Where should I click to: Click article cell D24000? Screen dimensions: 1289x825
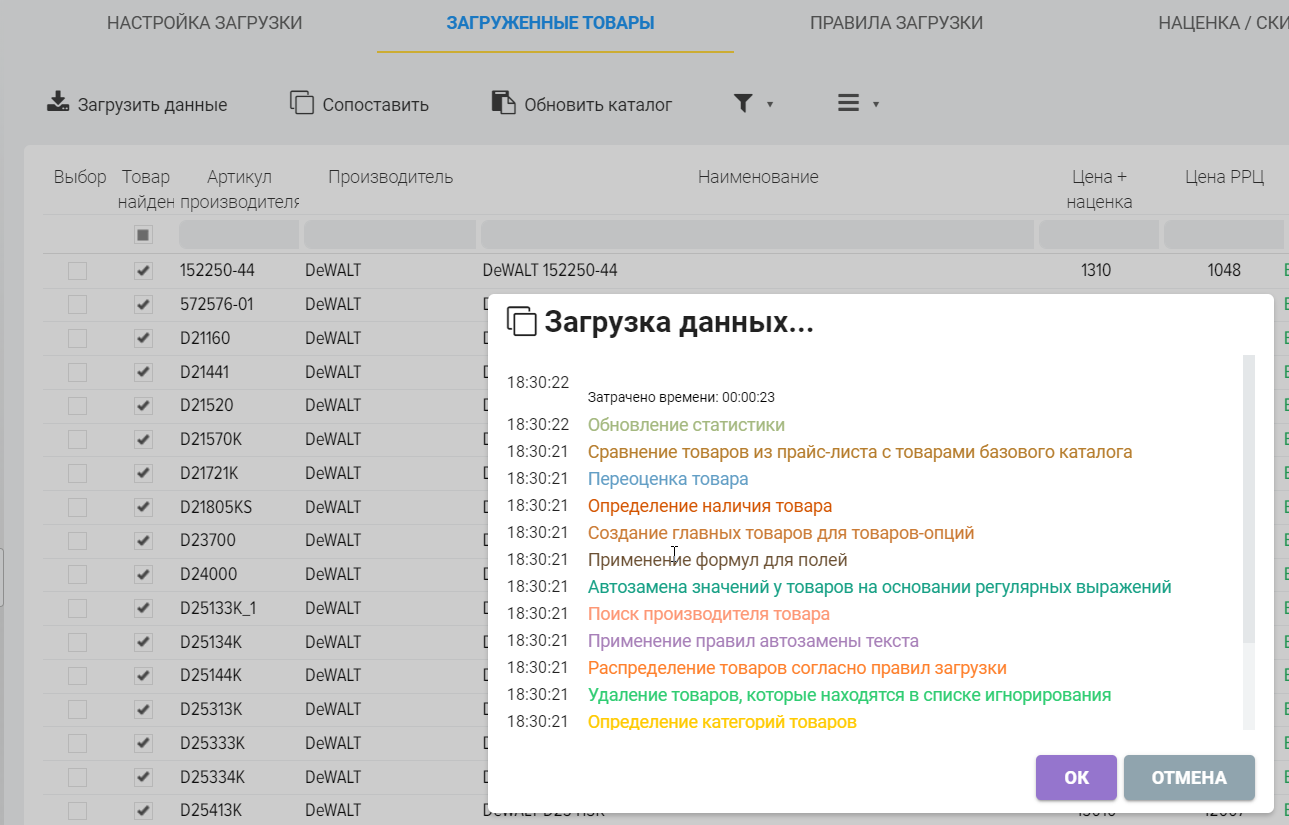click(207, 574)
